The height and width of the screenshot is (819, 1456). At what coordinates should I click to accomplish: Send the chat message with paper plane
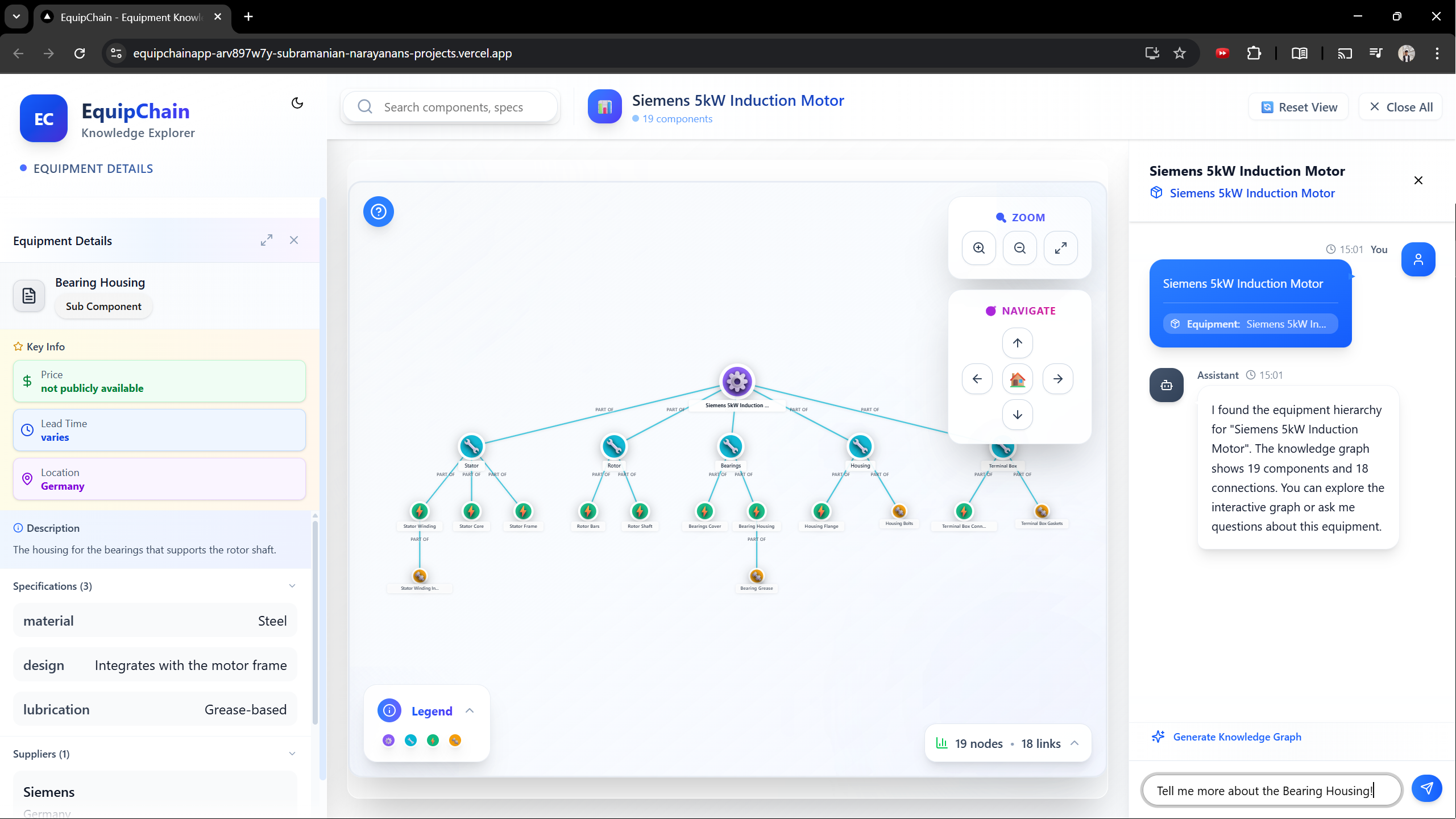click(x=1426, y=788)
